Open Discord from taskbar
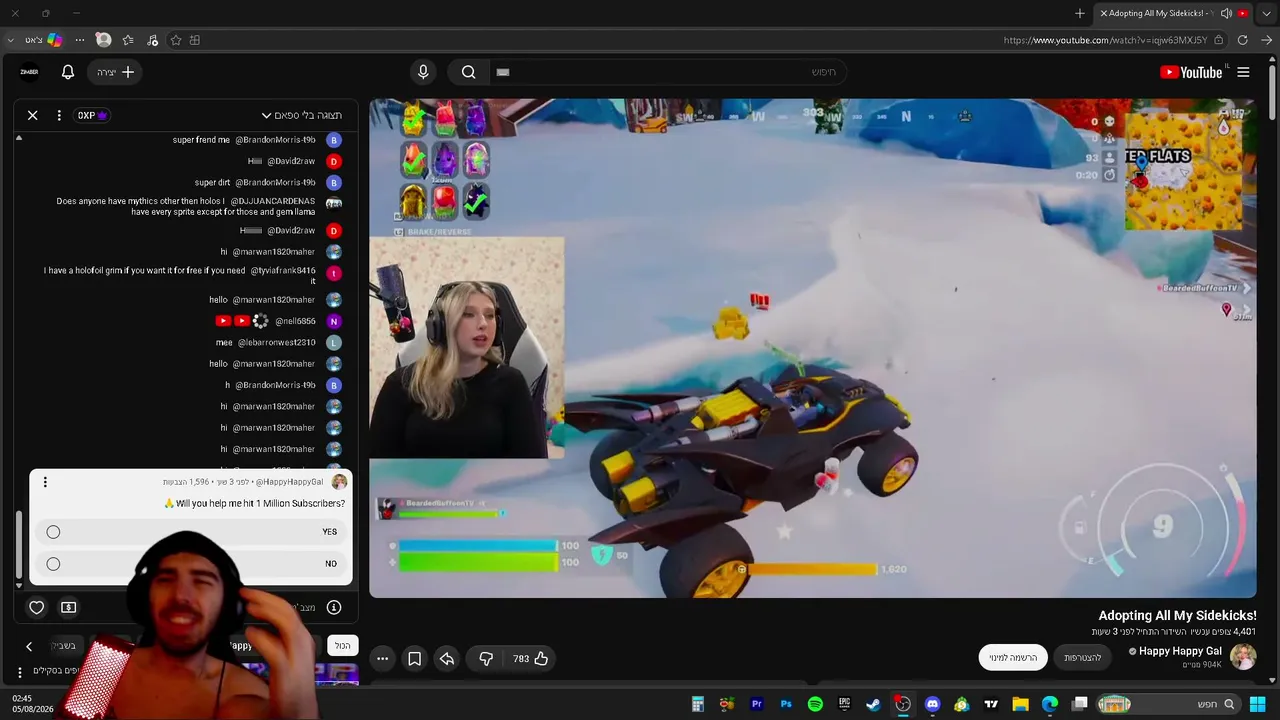The width and height of the screenshot is (1280, 720). pyautogui.click(x=933, y=704)
